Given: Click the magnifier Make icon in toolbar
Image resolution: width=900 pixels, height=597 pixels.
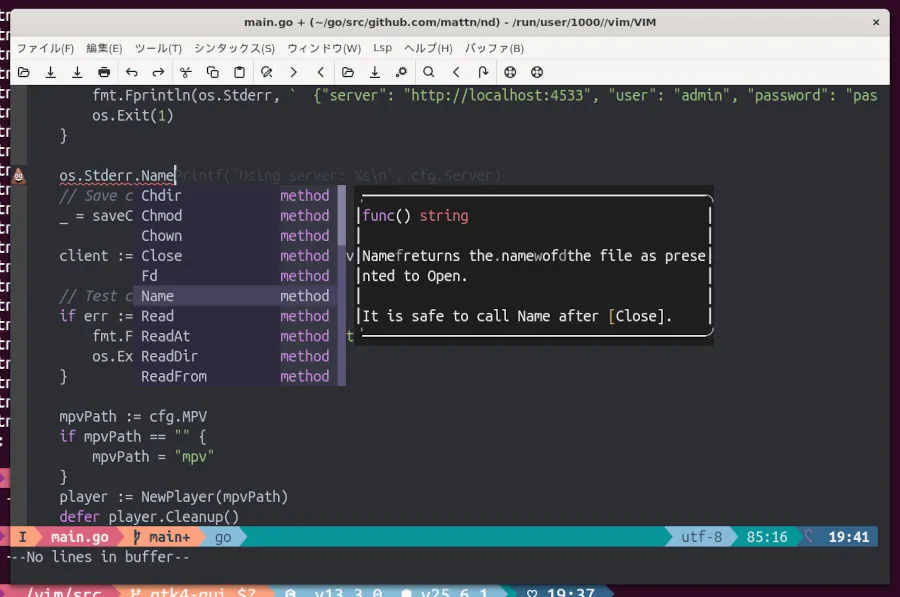Looking at the screenshot, I should pos(429,72).
